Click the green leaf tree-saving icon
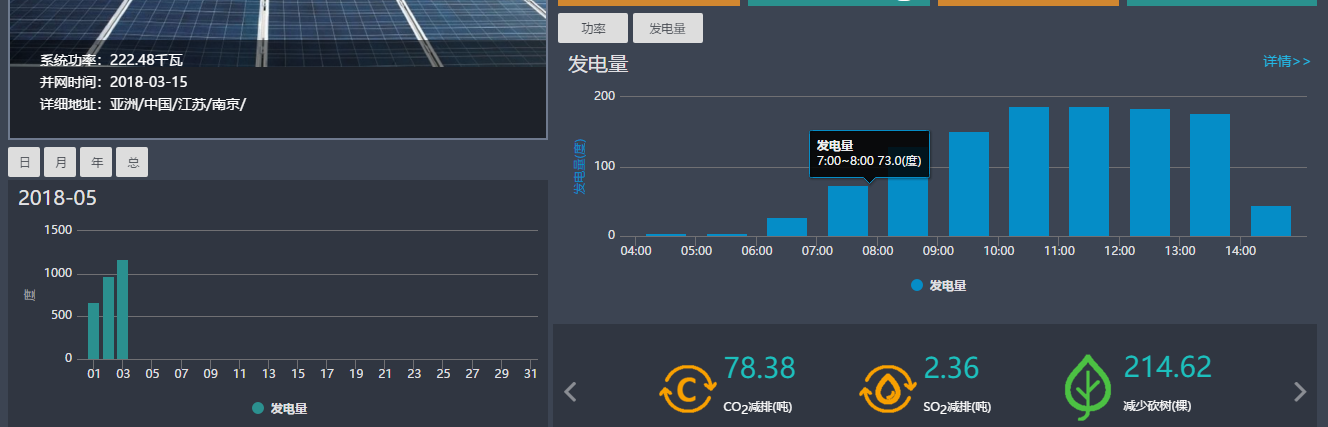This screenshot has width=1328, height=427. 1088,388
